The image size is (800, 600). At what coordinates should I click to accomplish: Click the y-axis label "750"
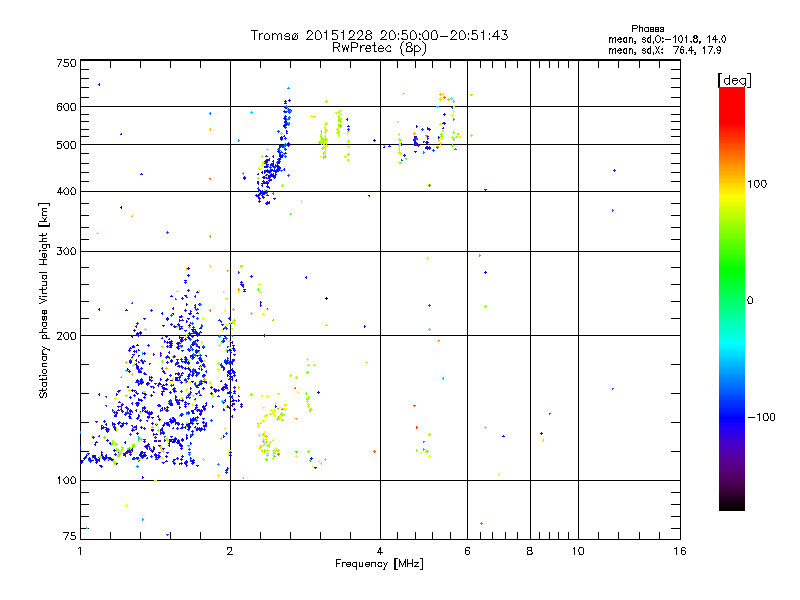66,63
